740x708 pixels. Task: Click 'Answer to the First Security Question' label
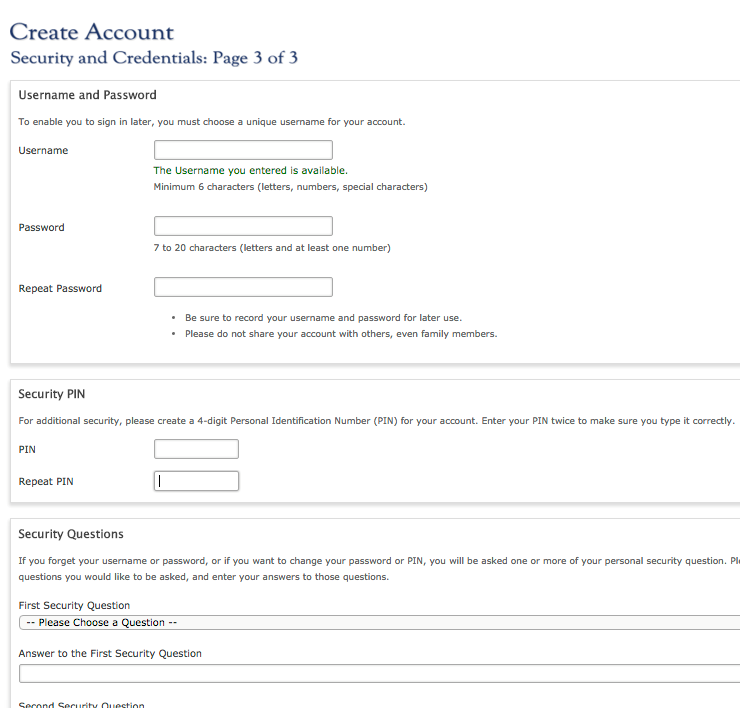110,653
